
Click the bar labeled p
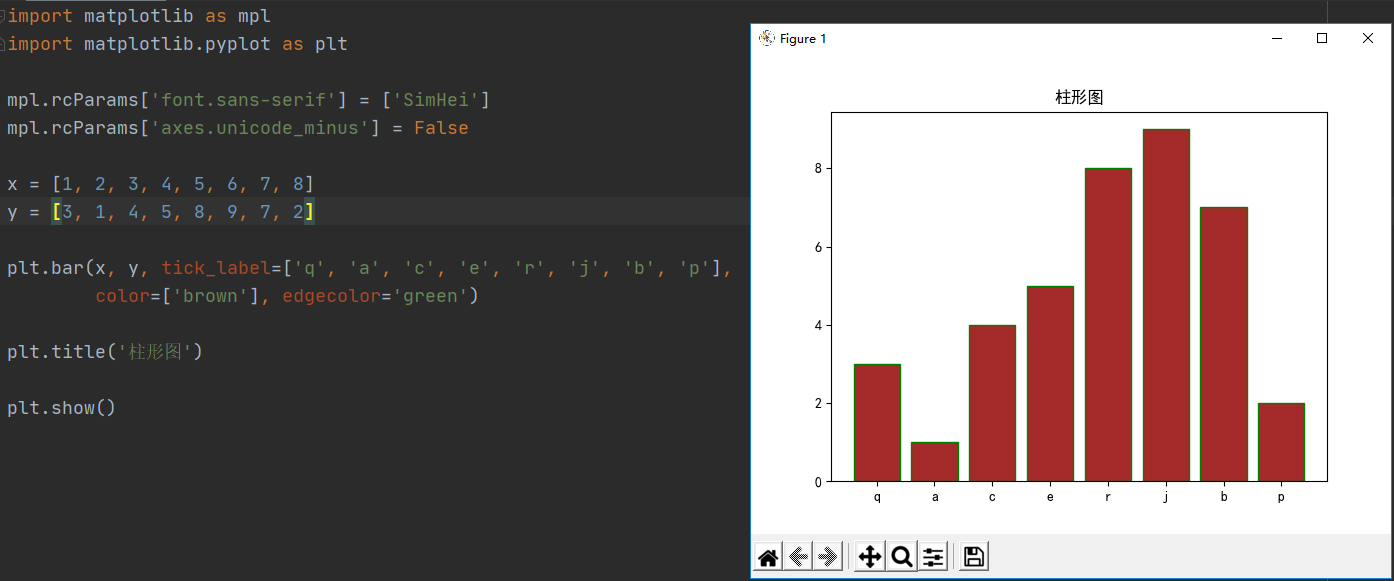[1281, 442]
